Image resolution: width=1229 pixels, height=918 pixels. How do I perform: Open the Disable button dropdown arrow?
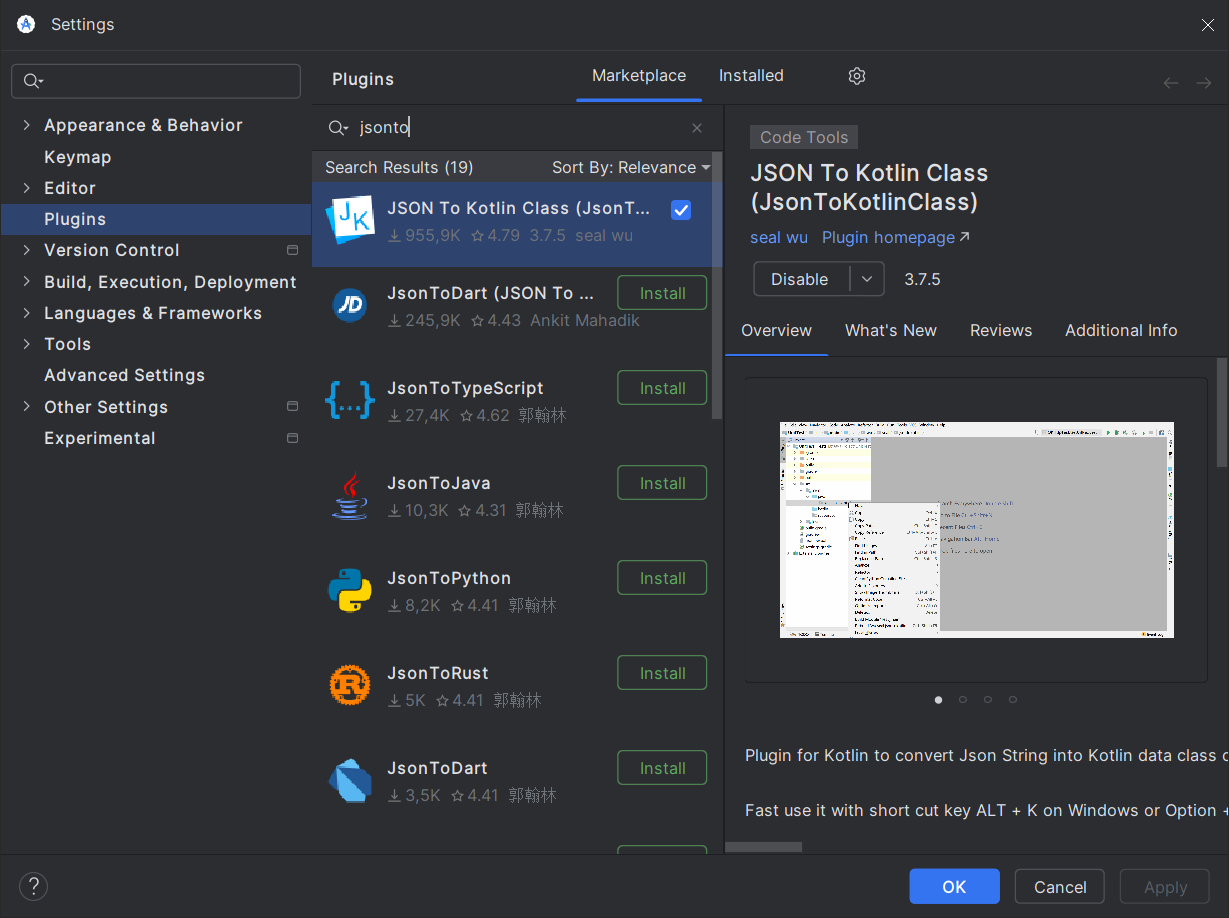coord(867,279)
